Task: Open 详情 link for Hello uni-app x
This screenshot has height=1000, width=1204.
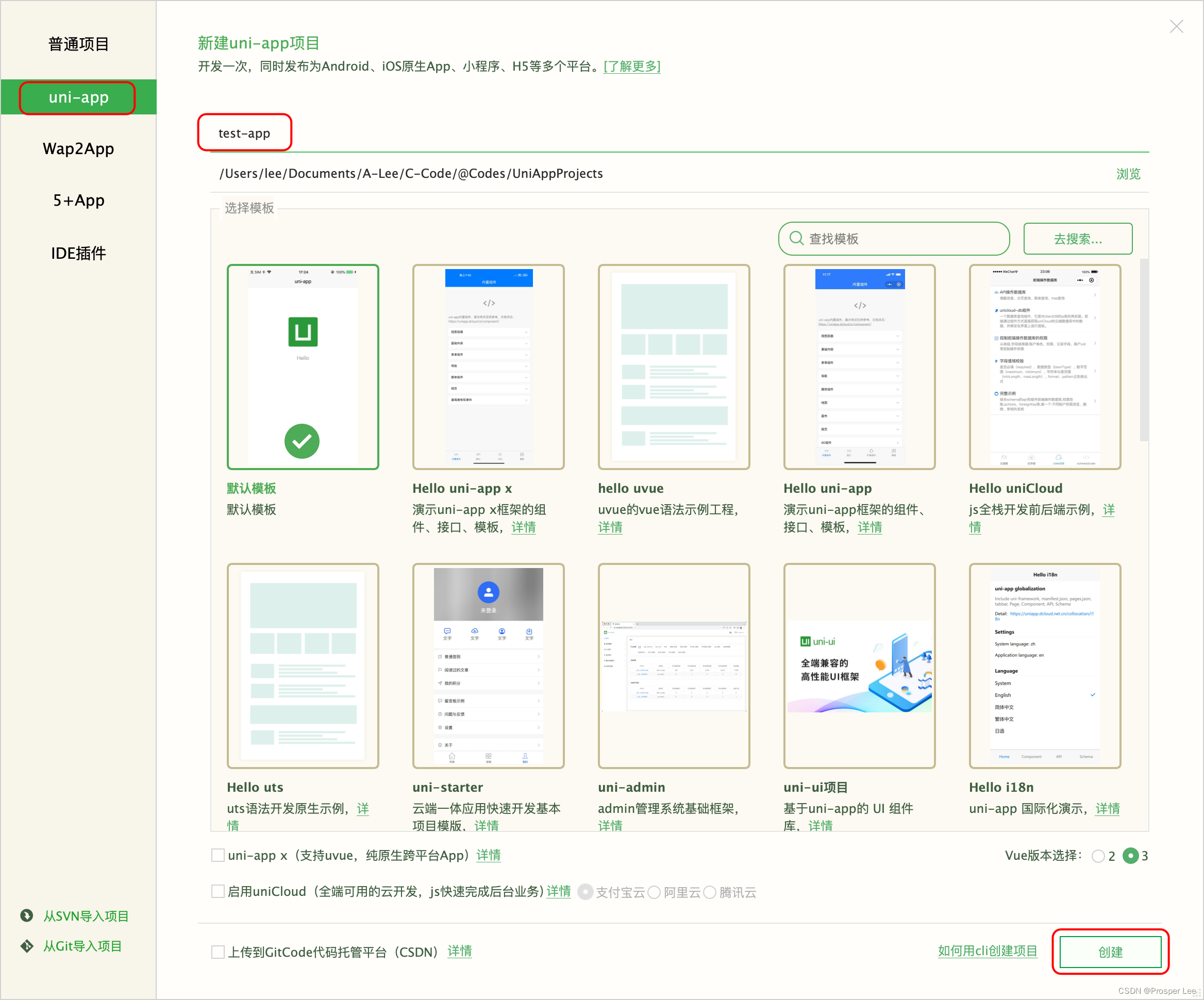Action: pos(524,527)
